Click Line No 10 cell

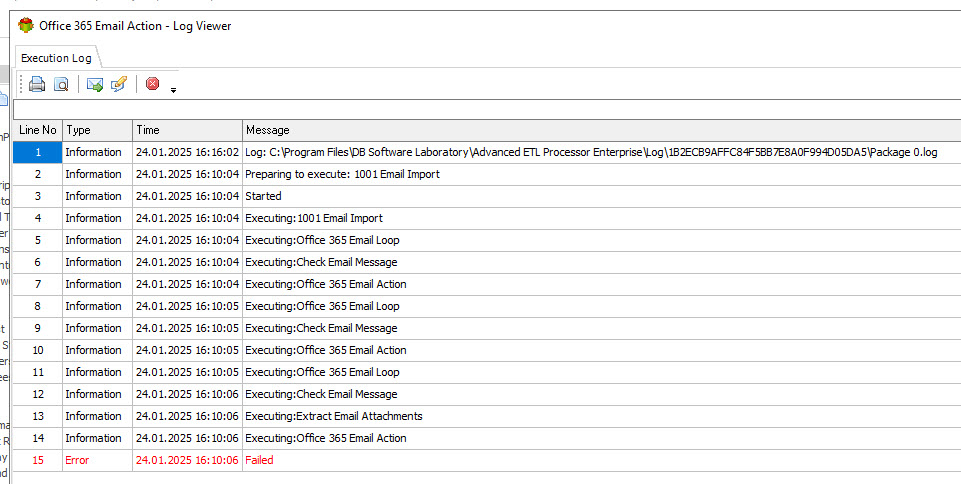coord(37,350)
